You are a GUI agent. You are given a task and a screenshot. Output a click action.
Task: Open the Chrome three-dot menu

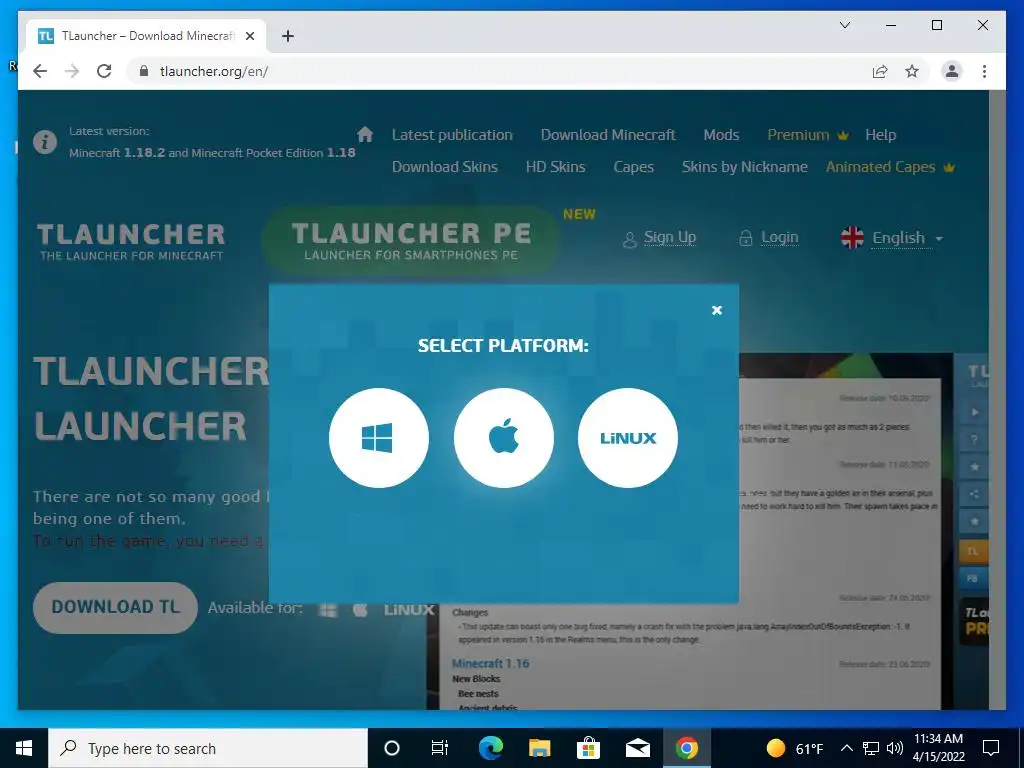[984, 71]
